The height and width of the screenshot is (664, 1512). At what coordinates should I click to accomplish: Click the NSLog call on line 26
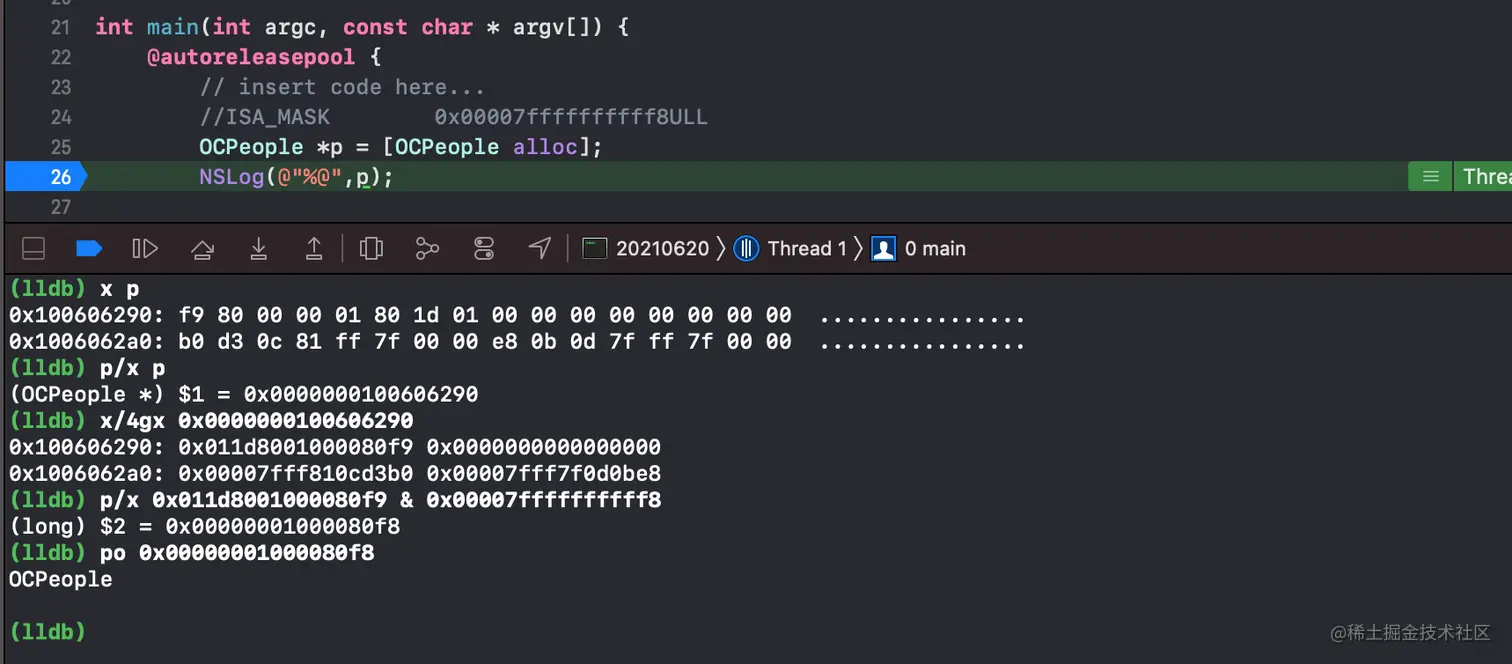[x=296, y=177]
